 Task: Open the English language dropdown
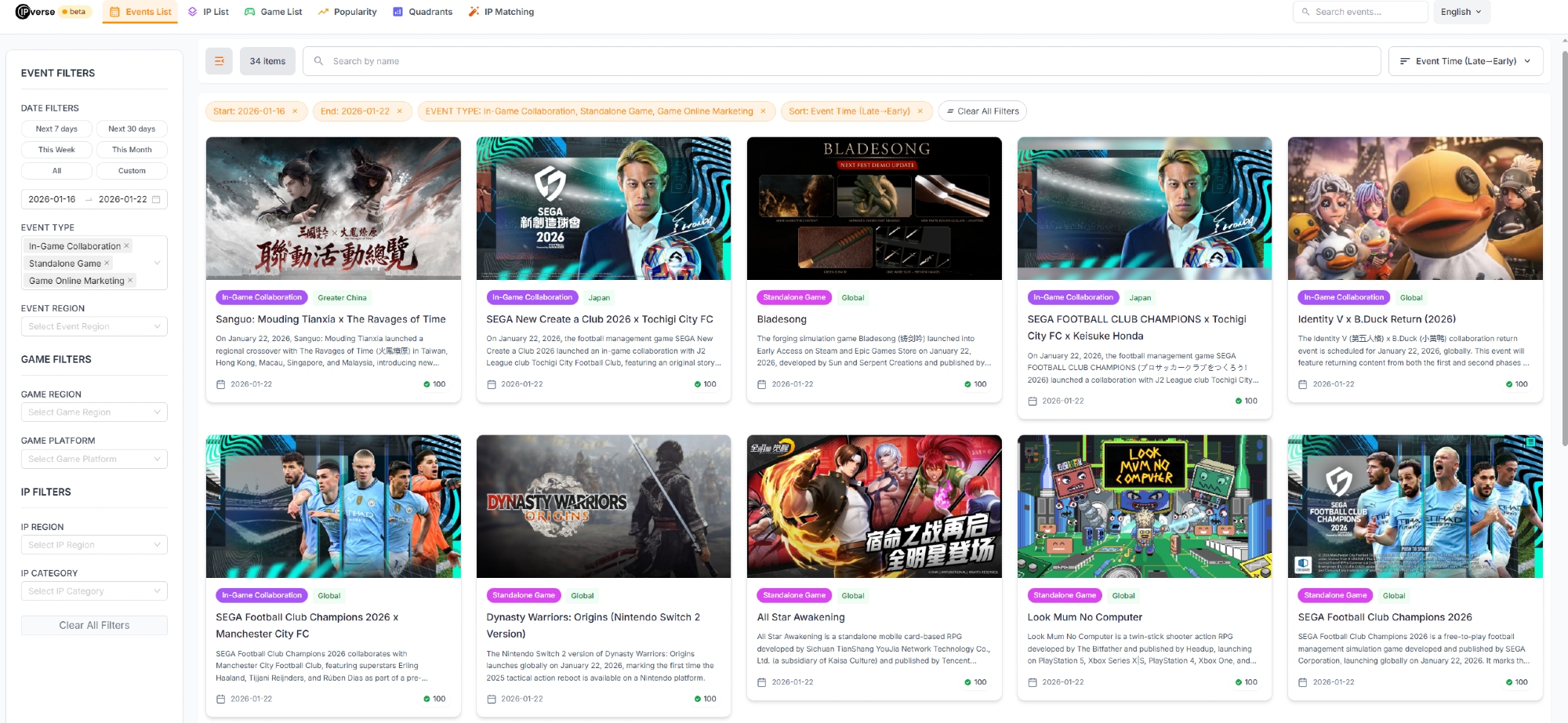pos(1461,12)
